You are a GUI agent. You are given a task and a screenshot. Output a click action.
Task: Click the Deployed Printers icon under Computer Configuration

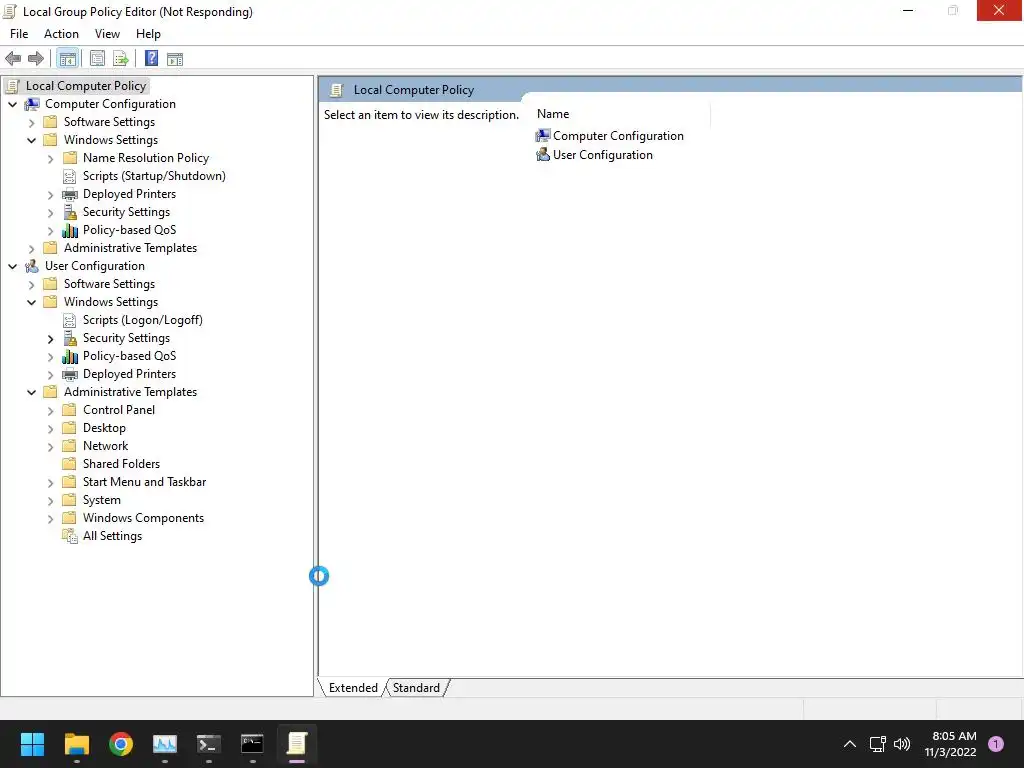pyautogui.click(x=69, y=194)
